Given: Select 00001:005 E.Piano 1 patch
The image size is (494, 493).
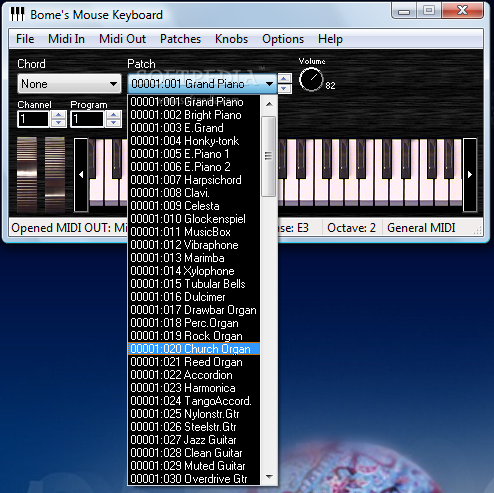Looking at the screenshot, I should click(194, 154).
